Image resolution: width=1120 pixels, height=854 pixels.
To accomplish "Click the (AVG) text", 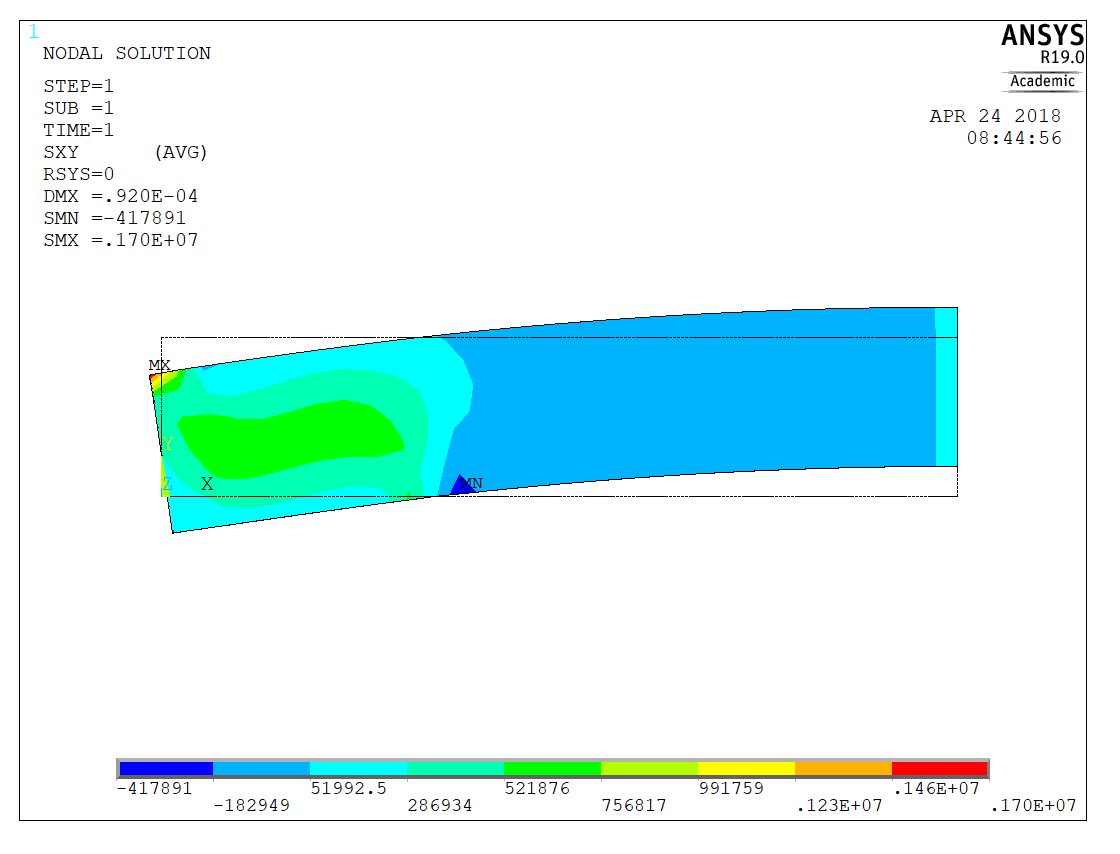I will [x=181, y=153].
